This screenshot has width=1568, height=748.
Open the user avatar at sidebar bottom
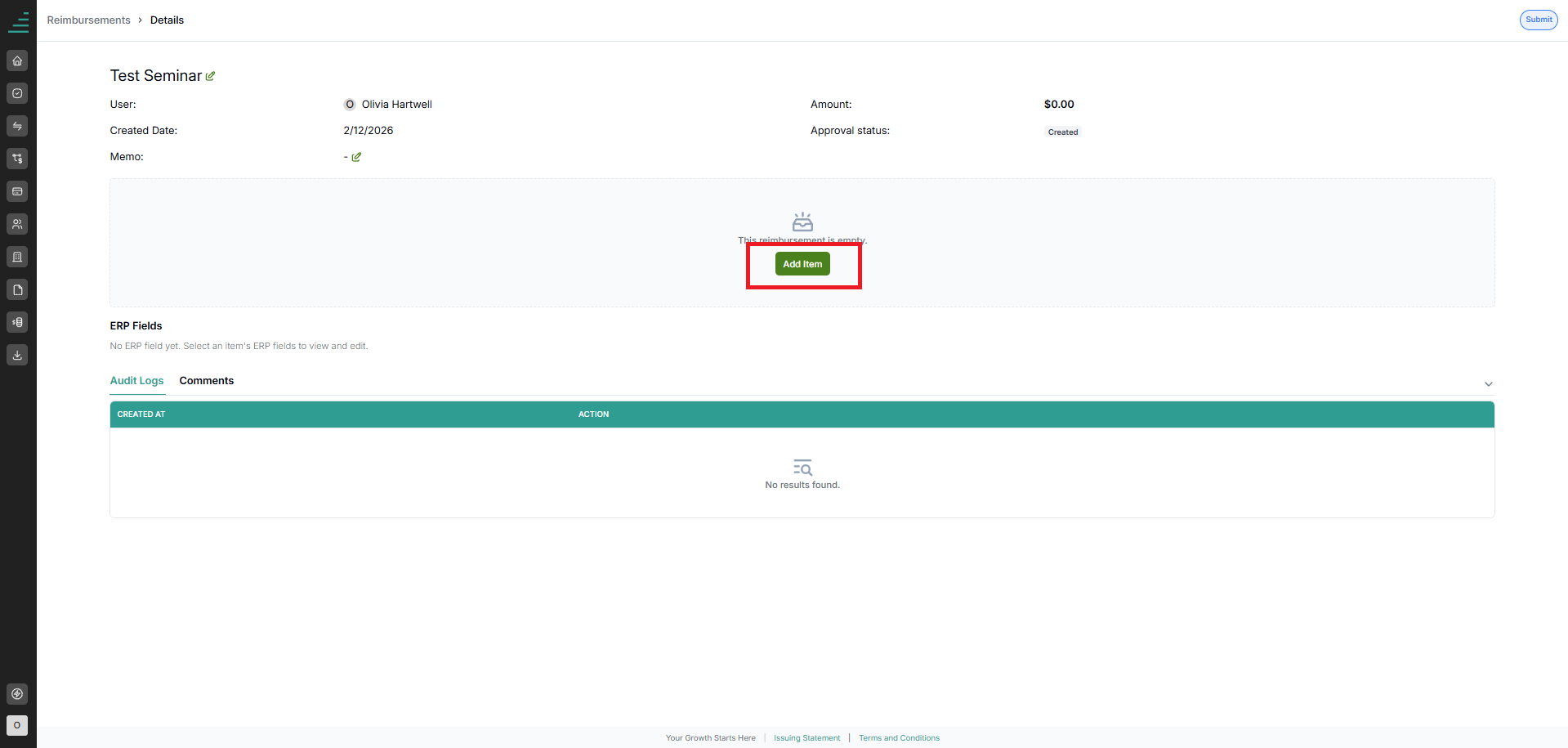[x=17, y=725]
